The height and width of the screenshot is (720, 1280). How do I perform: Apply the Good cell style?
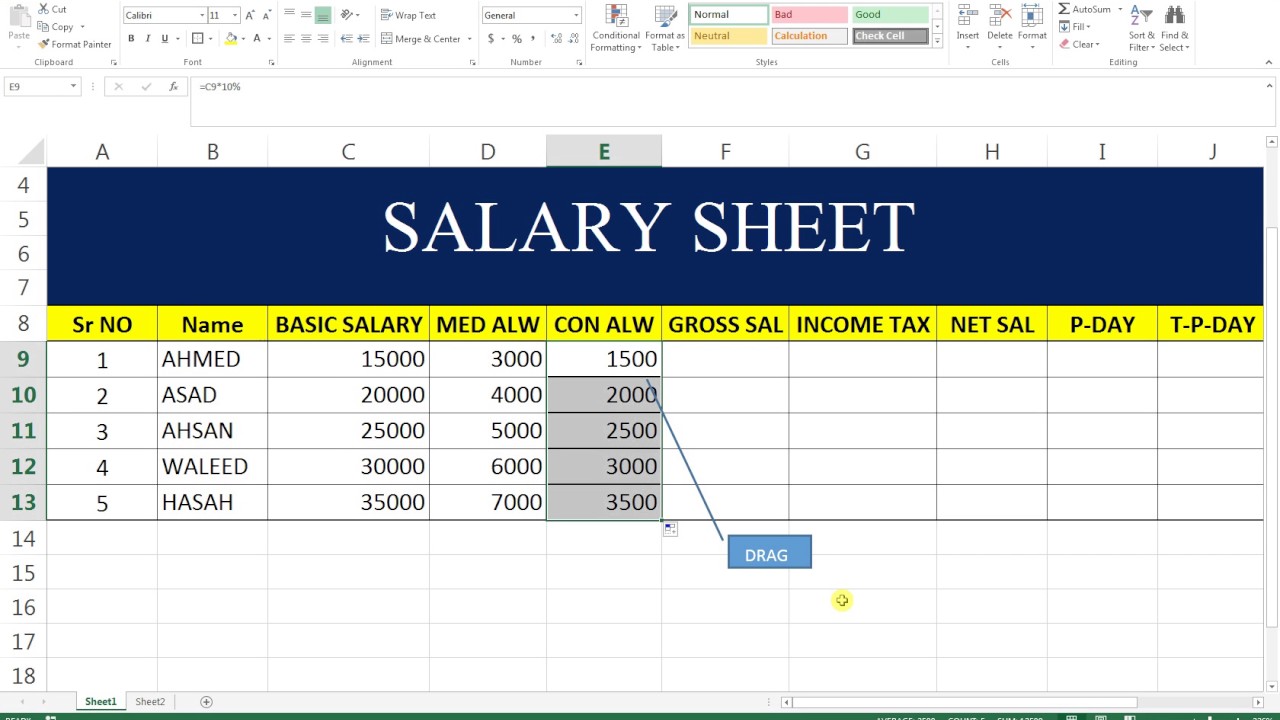pos(889,15)
